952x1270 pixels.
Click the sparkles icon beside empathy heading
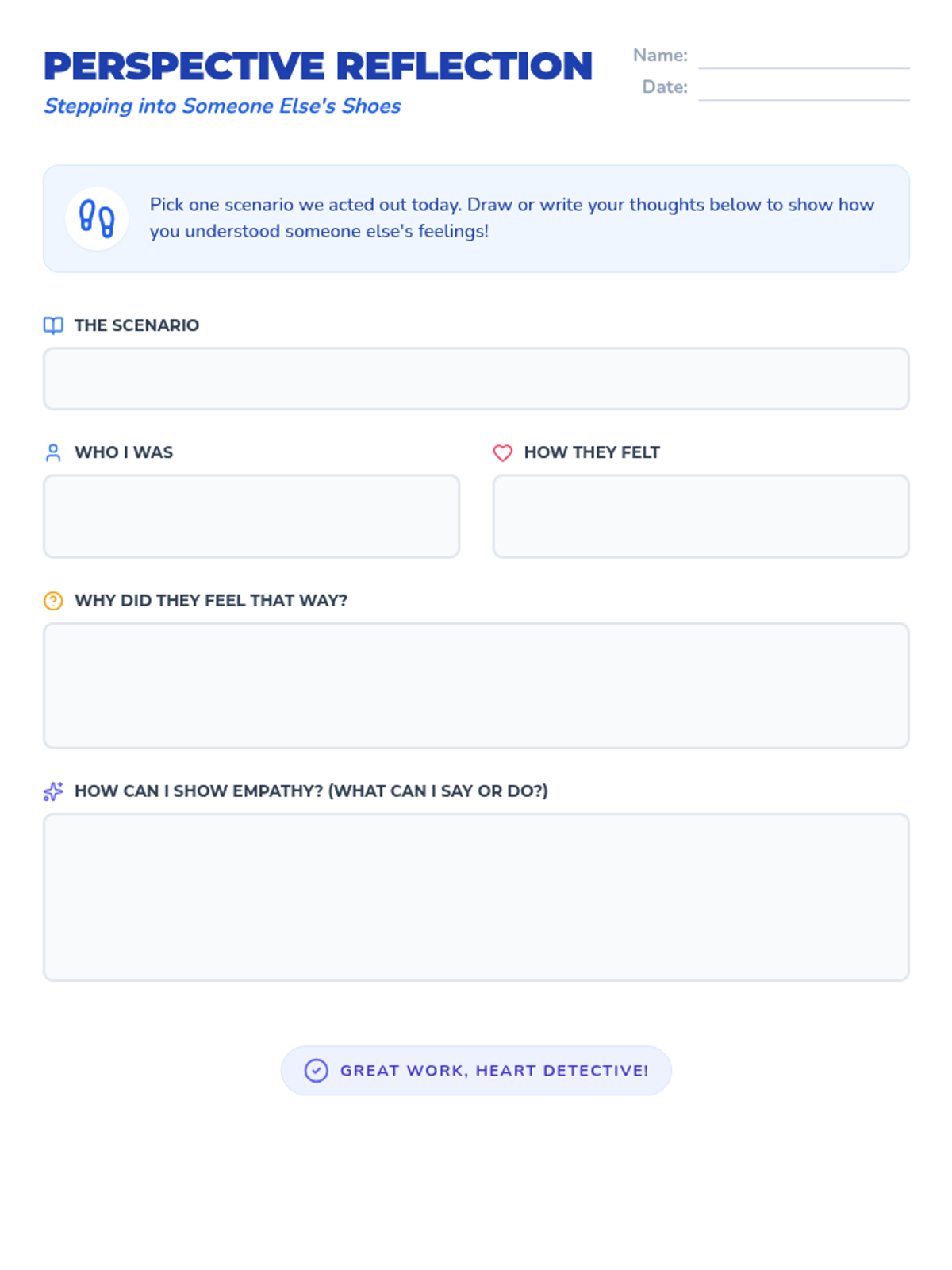(x=53, y=791)
